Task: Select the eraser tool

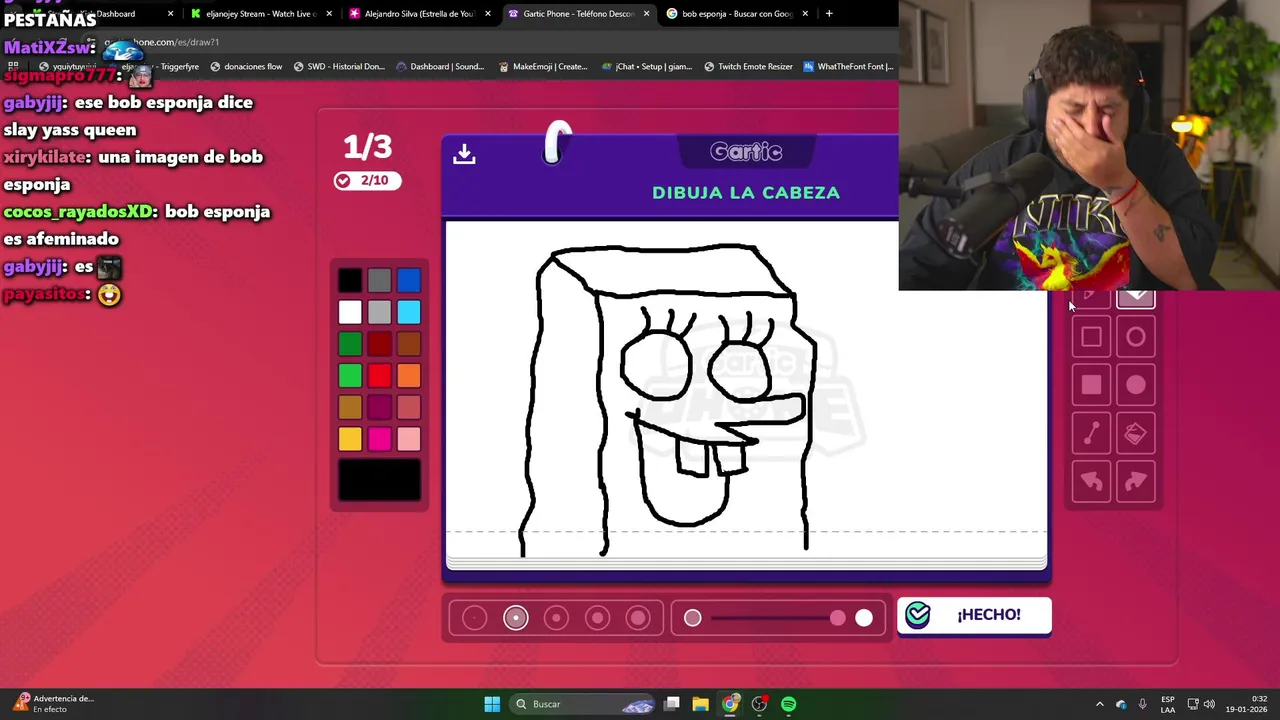Action: pos(1135,297)
